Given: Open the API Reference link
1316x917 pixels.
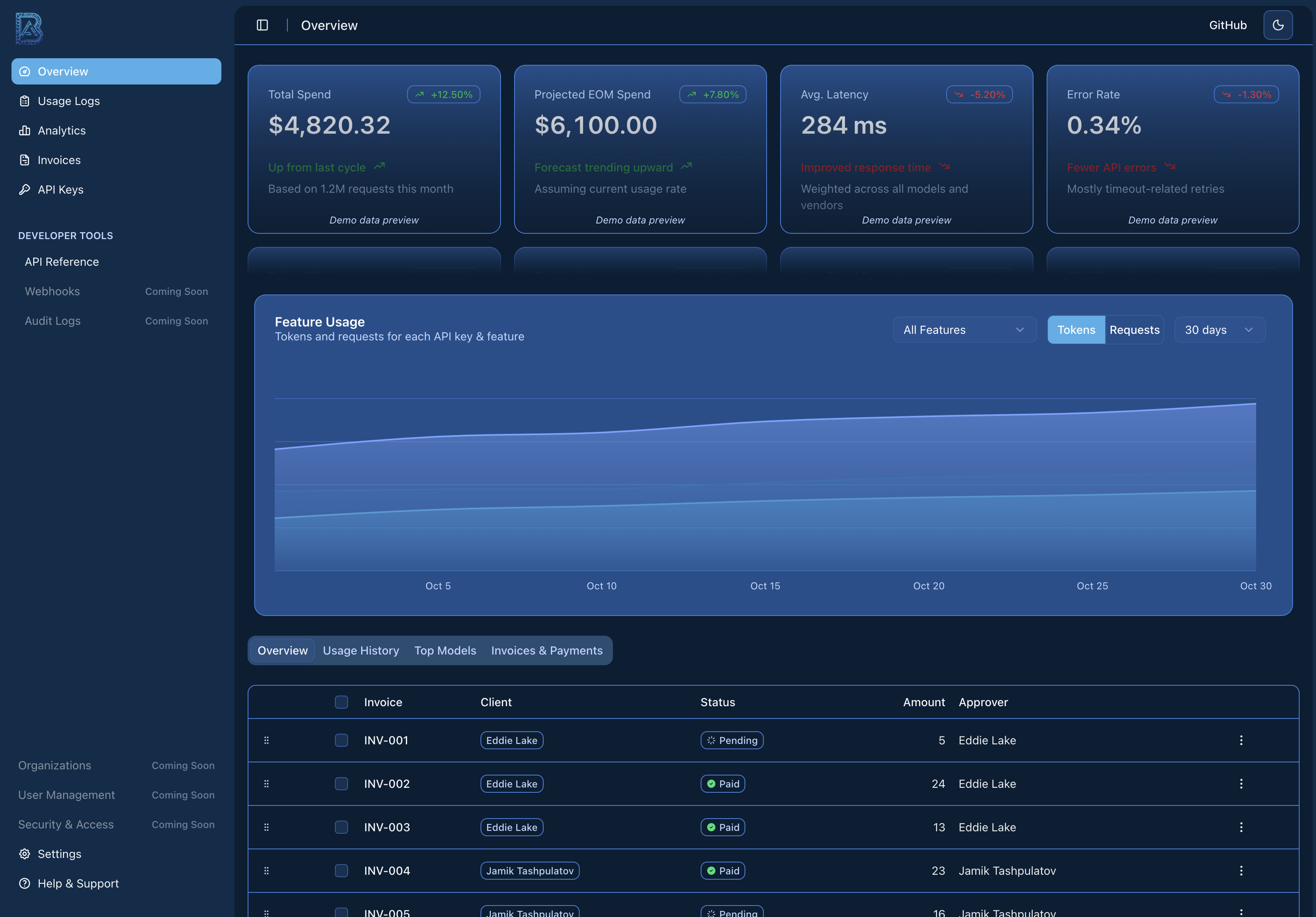Looking at the screenshot, I should pos(61,262).
